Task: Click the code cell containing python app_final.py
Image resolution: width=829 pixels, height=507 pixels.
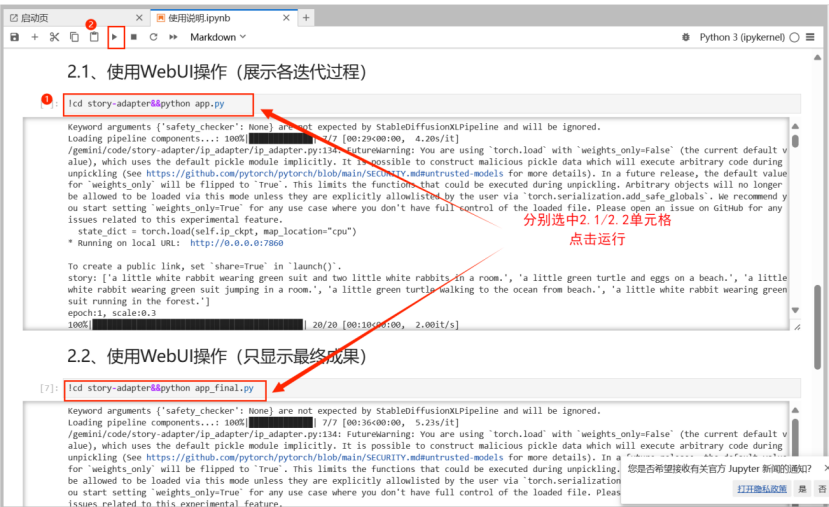Action: (x=432, y=388)
